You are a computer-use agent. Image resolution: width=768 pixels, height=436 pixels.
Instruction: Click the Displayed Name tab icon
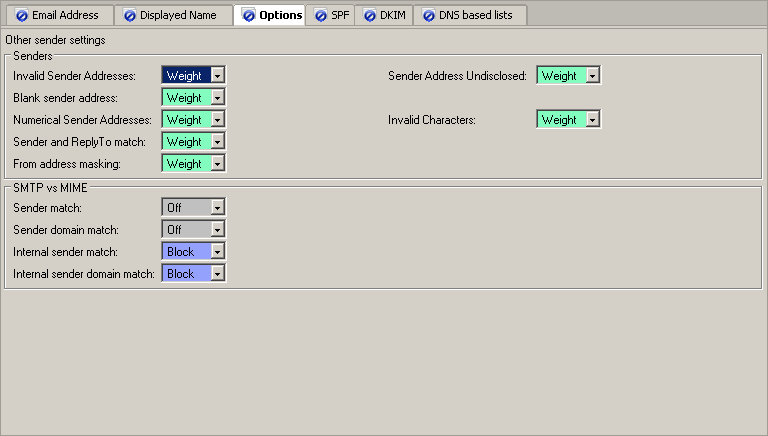pos(129,16)
